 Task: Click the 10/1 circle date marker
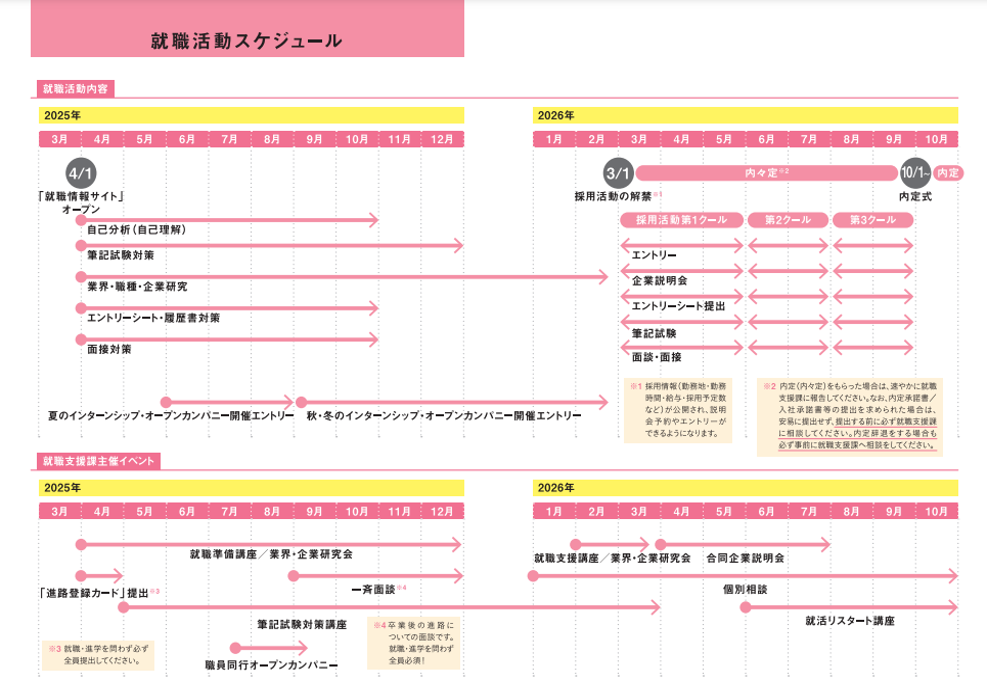[x=914, y=173]
